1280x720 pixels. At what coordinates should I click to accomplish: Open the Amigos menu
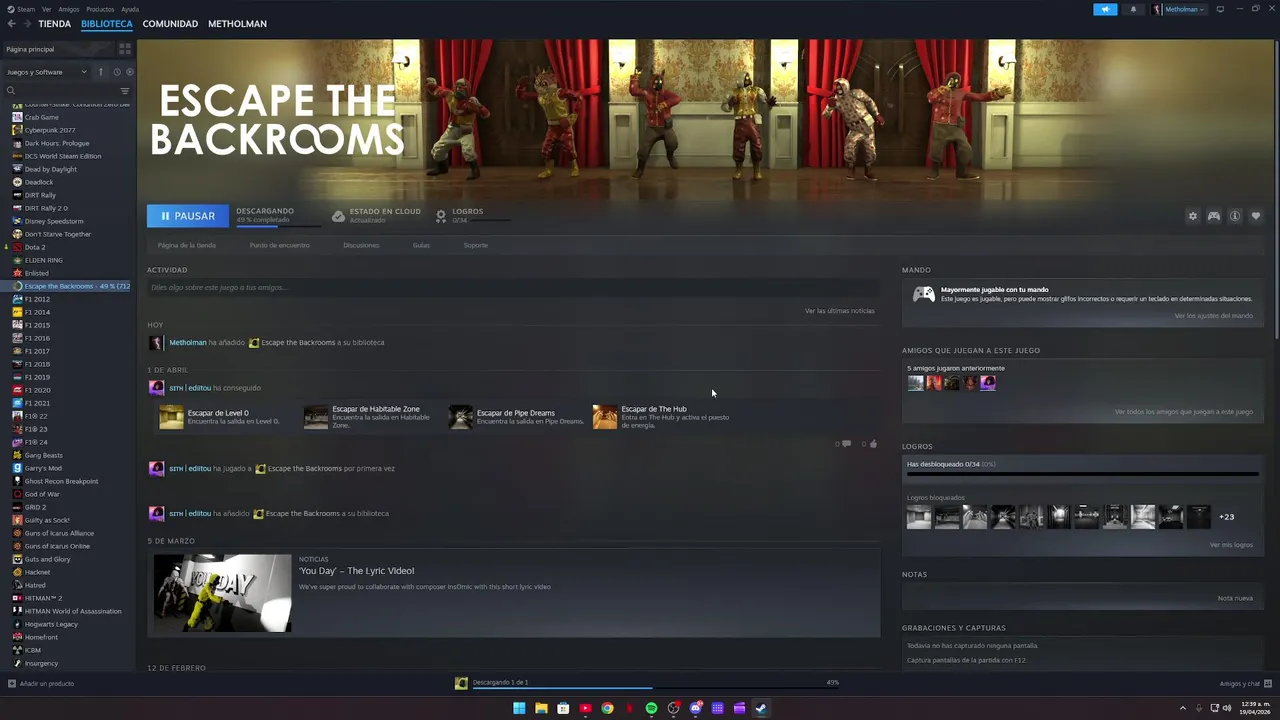(x=69, y=9)
